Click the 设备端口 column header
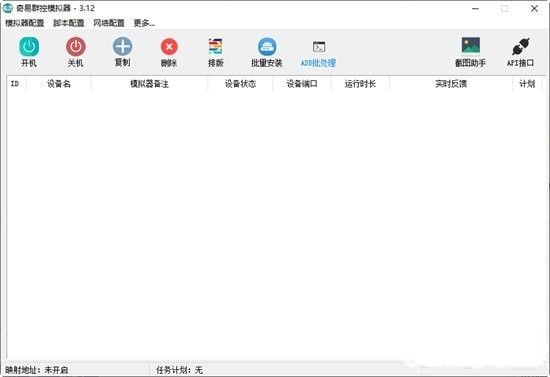550x377 pixels. [x=302, y=84]
